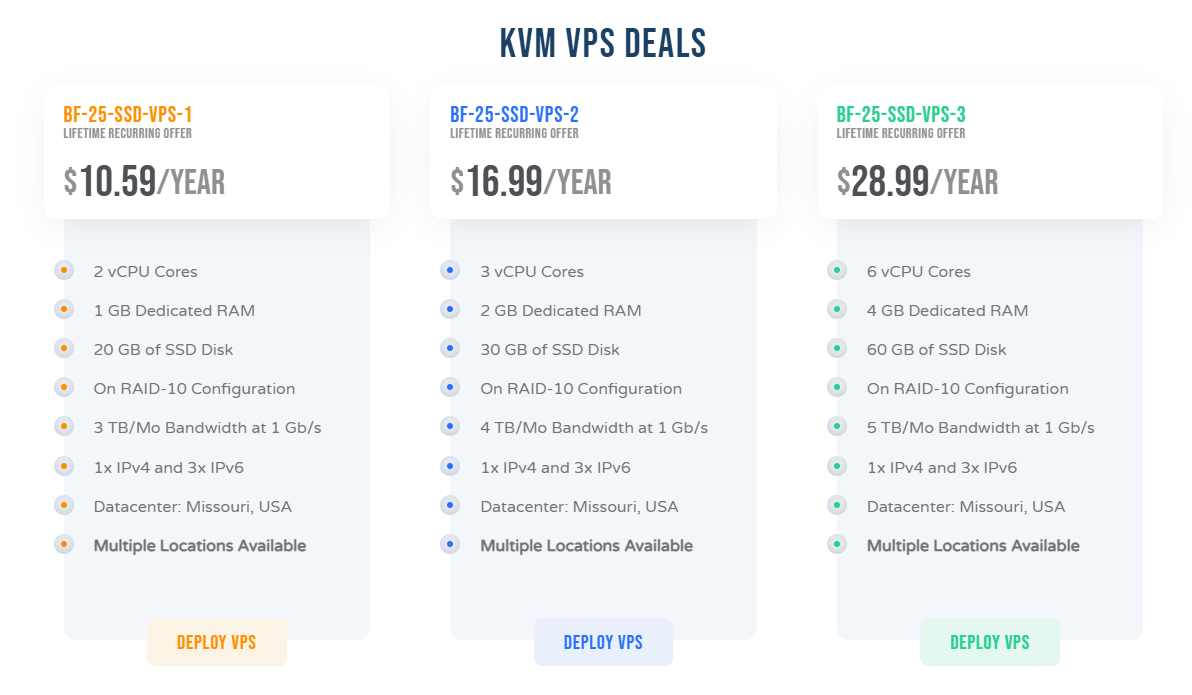Click the orange DEPLOY VPS button

coord(216,642)
